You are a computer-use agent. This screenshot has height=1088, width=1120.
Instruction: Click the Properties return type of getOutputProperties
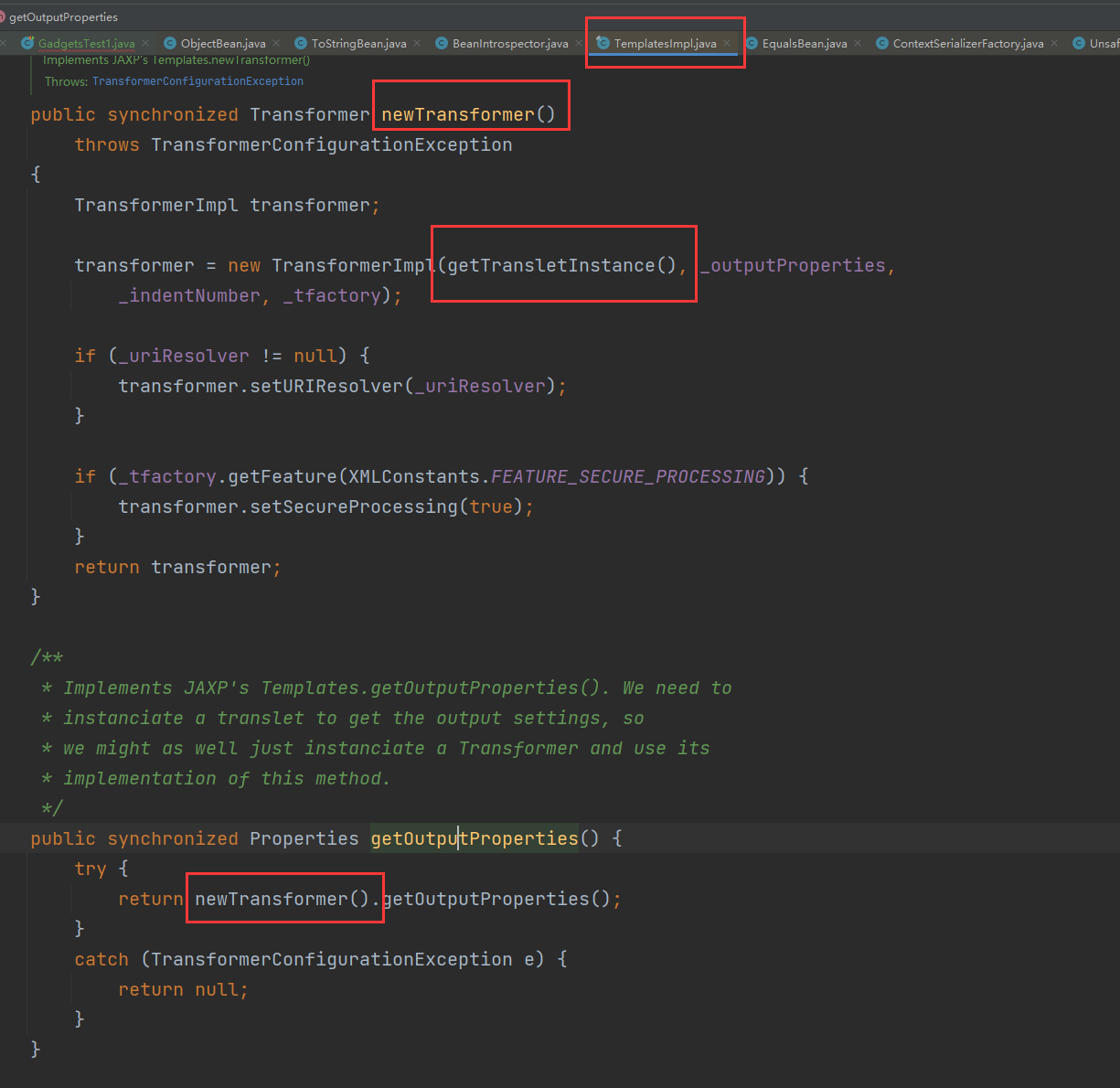(x=304, y=838)
